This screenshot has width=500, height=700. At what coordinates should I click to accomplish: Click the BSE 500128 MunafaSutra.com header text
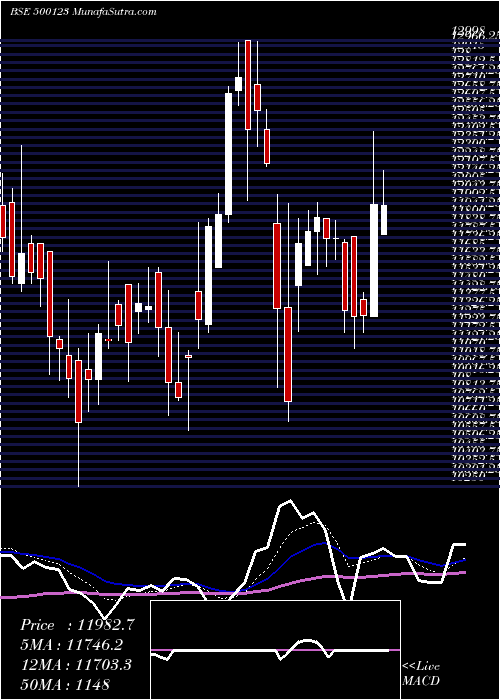pyautogui.click(x=83, y=12)
